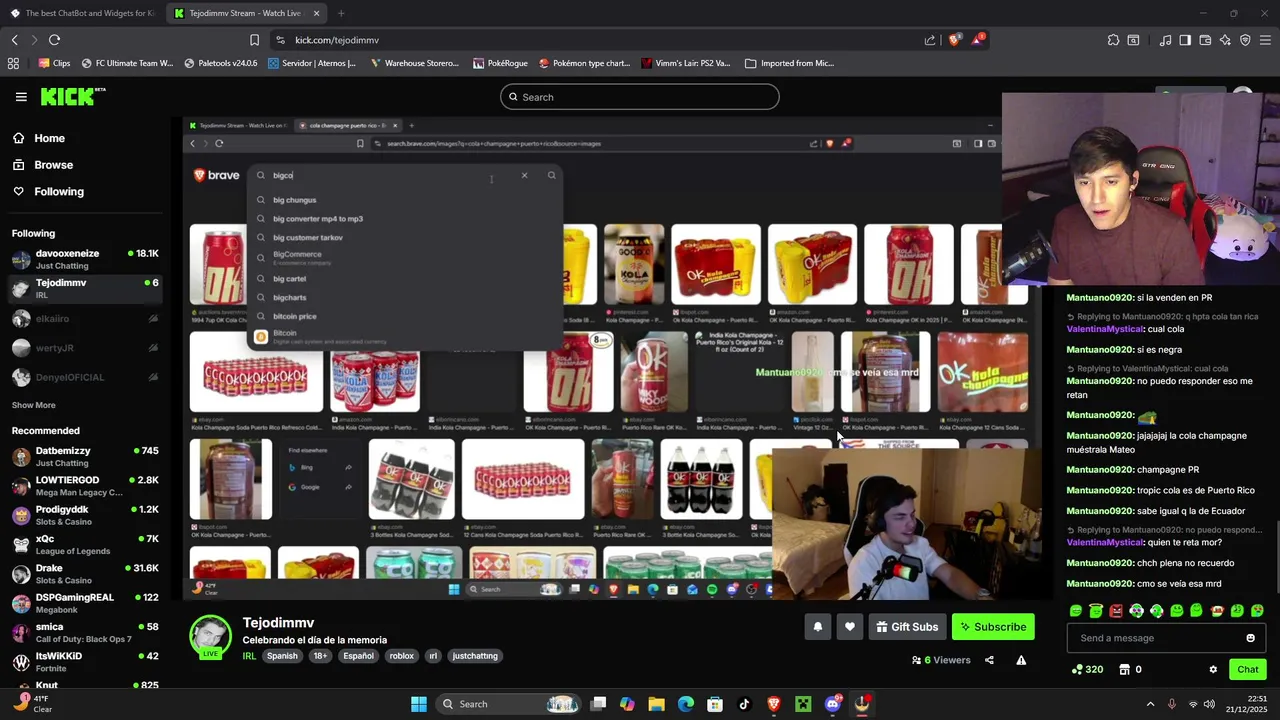Open Brave Wallet icon

(x=1205, y=40)
